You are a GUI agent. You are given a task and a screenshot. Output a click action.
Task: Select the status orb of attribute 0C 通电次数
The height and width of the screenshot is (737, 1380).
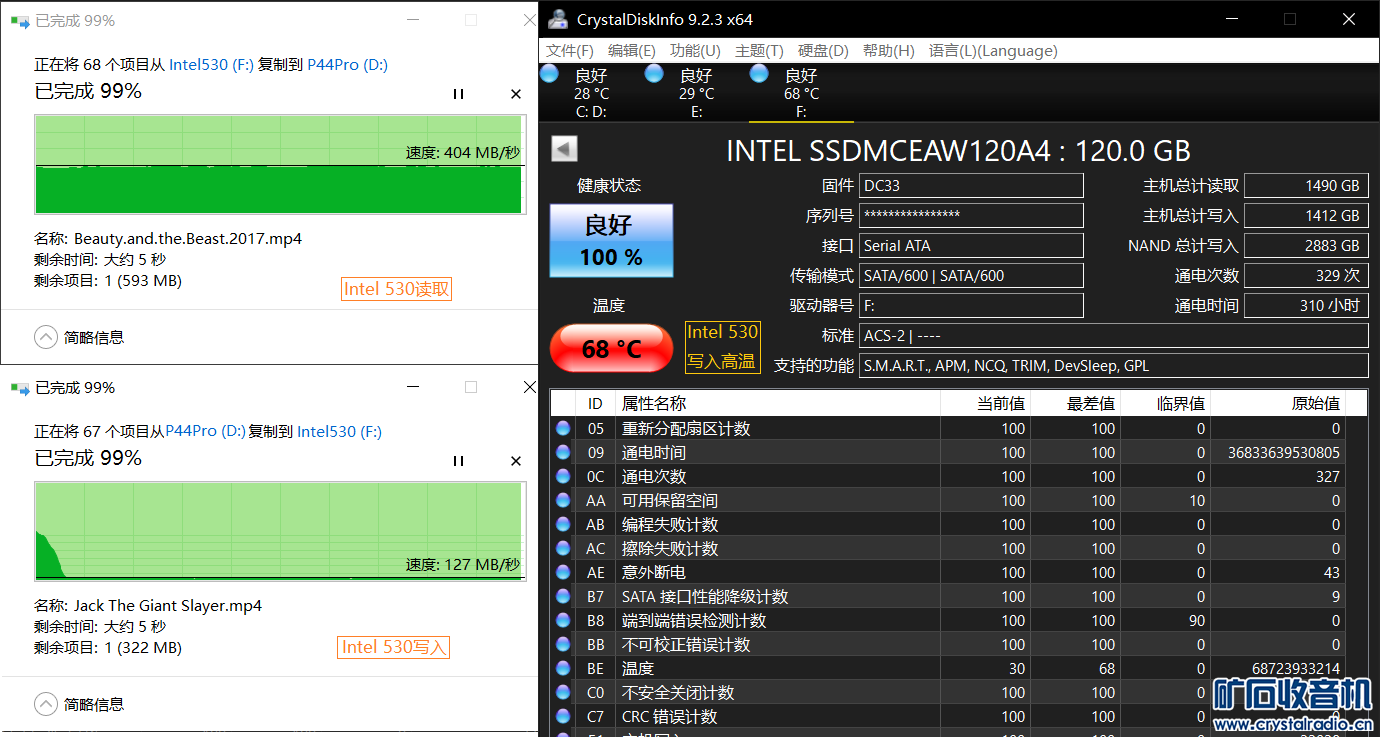click(563, 476)
